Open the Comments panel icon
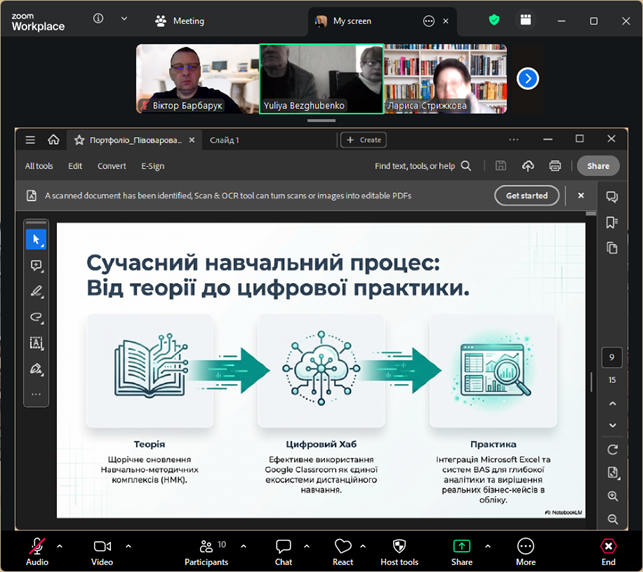This screenshot has width=643, height=572. click(612, 197)
